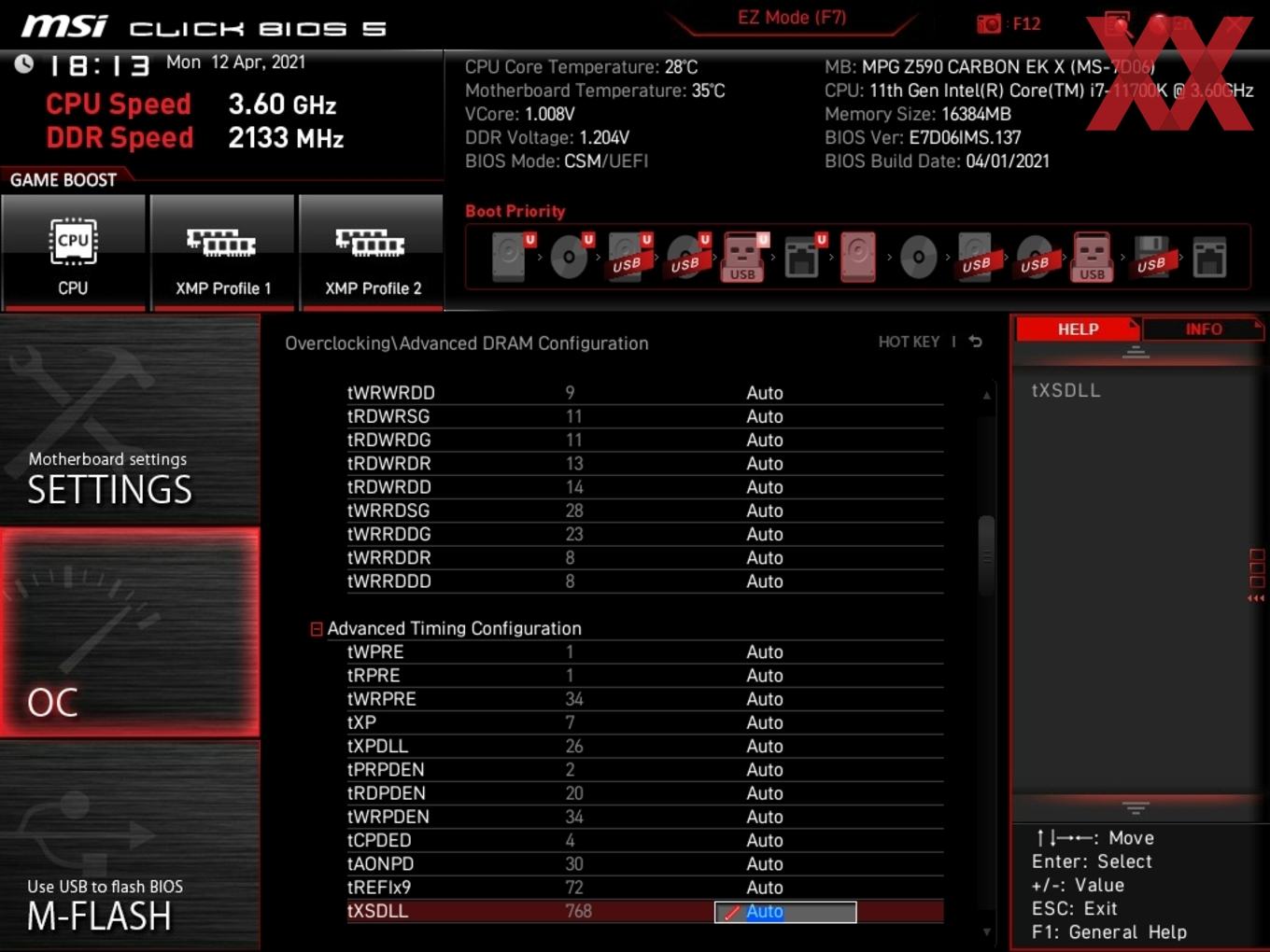Viewport: 1270px width, 952px height.
Task: Switch to the HELP tab
Action: click(1078, 329)
